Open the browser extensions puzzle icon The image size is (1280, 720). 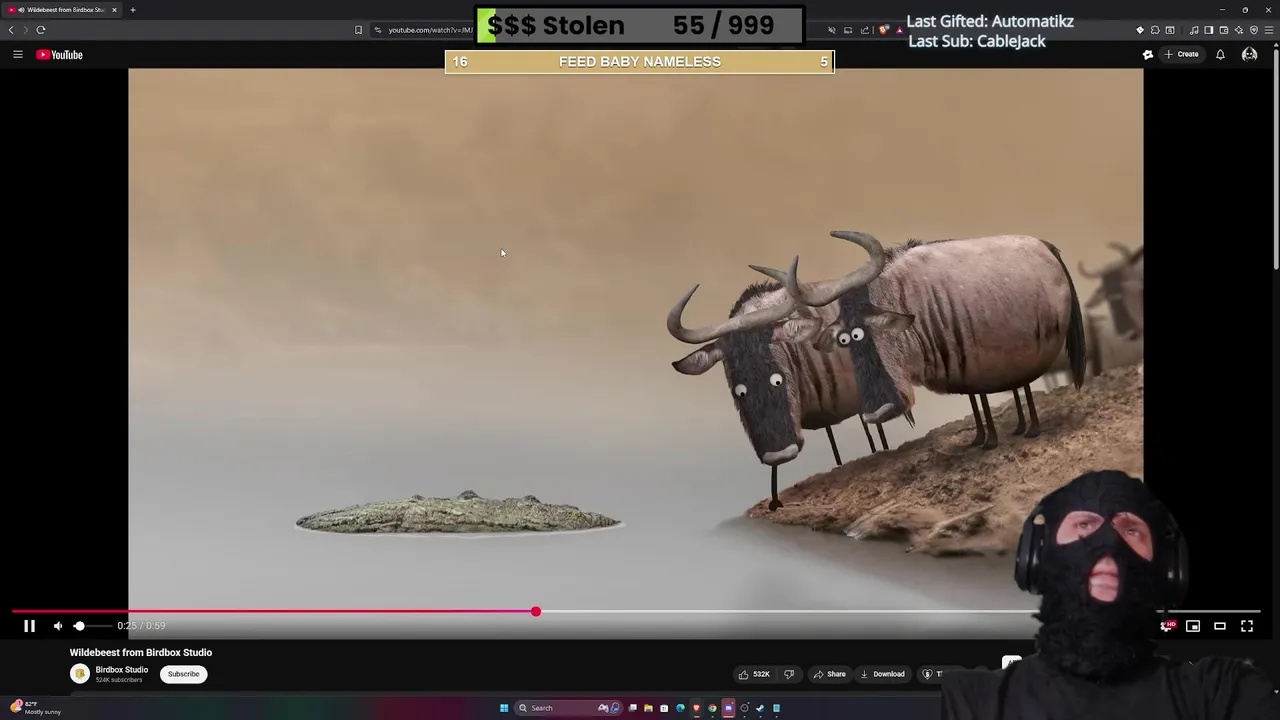1155,30
